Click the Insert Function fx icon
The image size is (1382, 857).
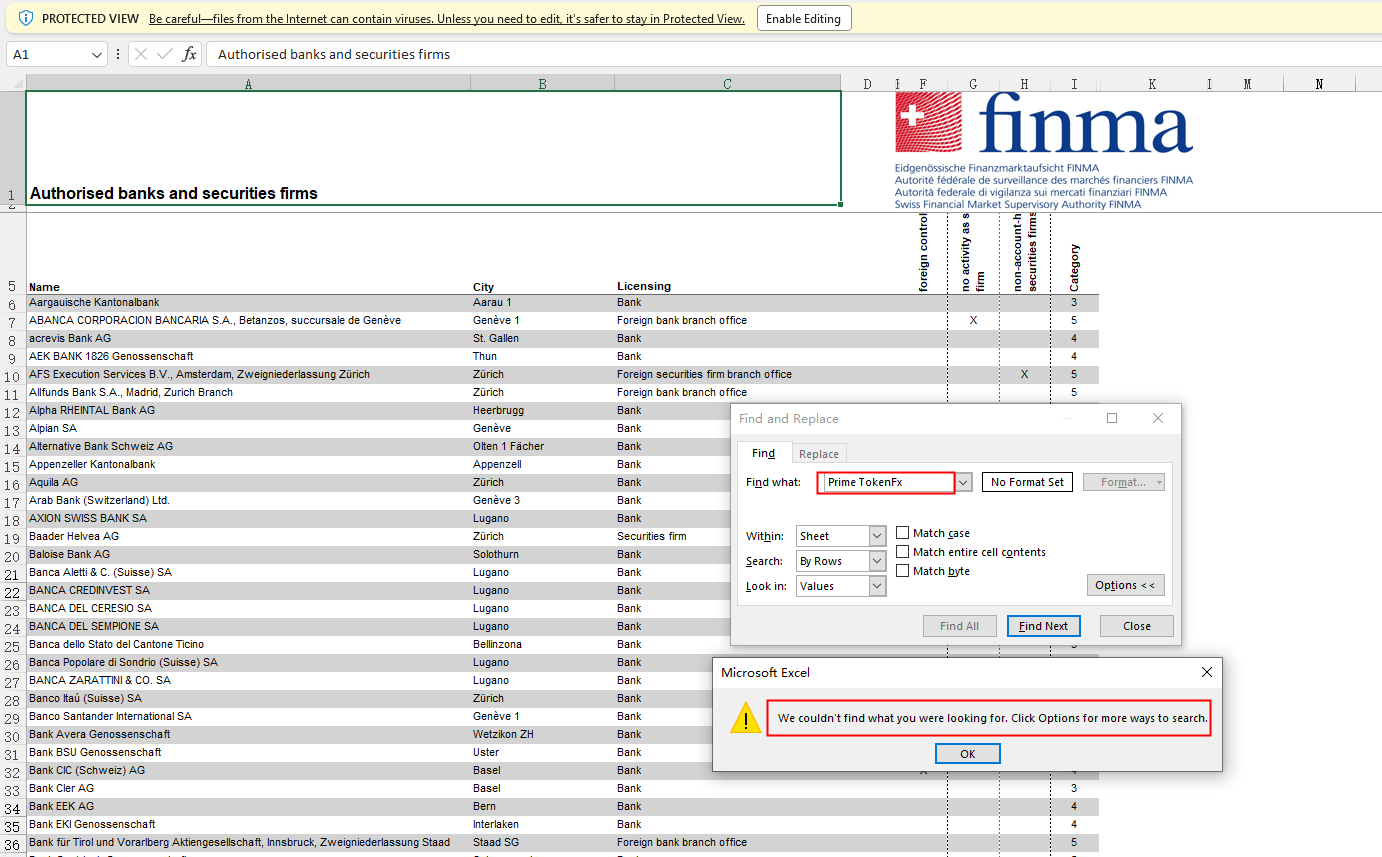click(189, 54)
